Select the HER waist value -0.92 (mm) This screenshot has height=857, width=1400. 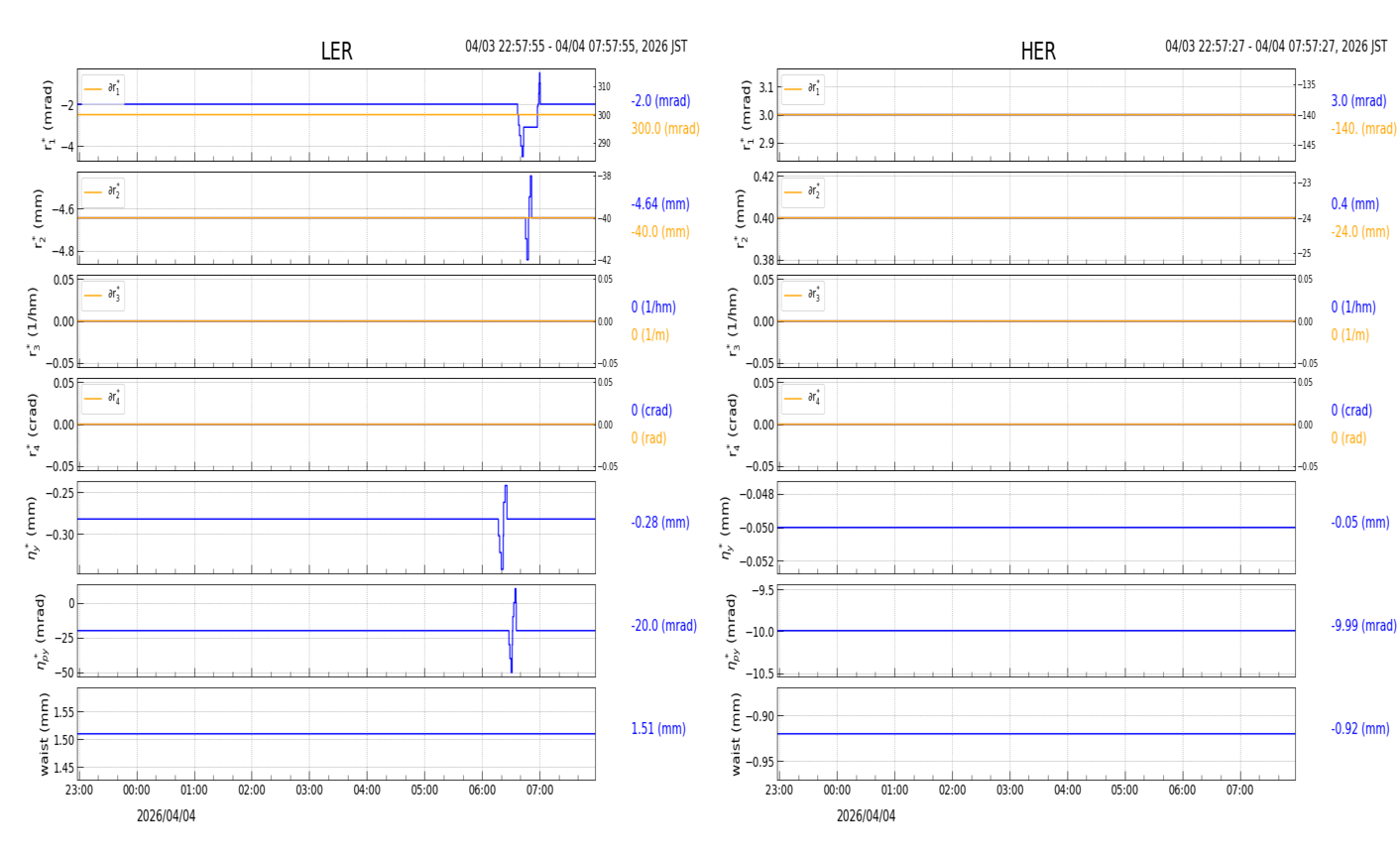click(1360, 729)
